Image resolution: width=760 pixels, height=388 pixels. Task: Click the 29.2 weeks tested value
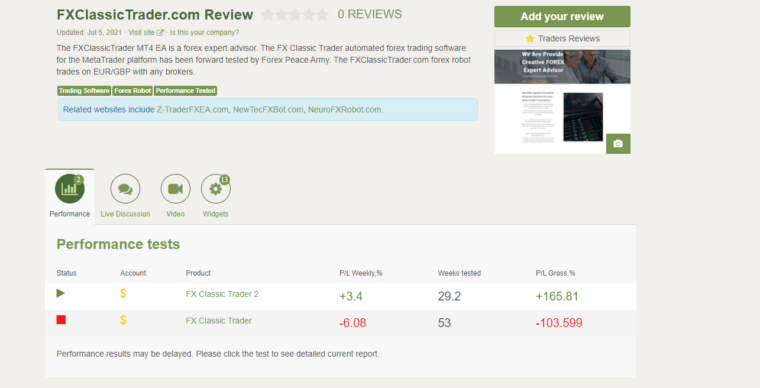(449, 296)
